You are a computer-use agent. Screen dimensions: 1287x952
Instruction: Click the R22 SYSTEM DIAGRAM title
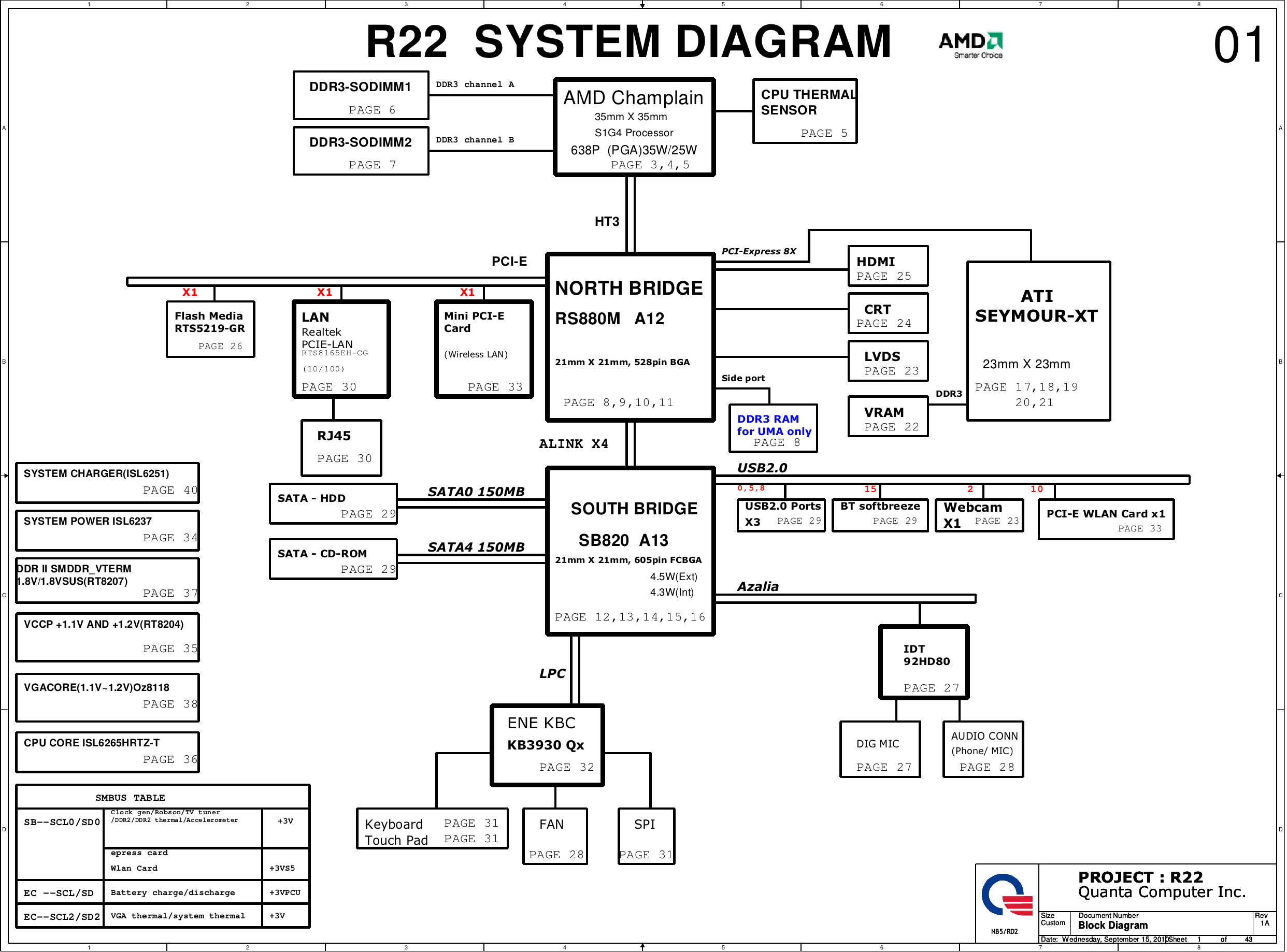[x=629, y=41]
